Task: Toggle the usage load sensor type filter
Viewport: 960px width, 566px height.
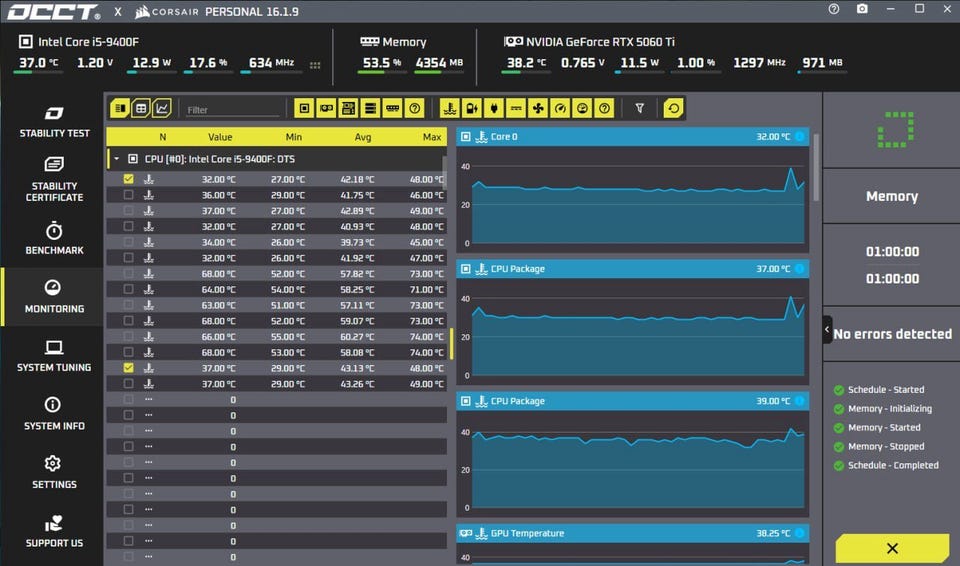Action: 582,108
